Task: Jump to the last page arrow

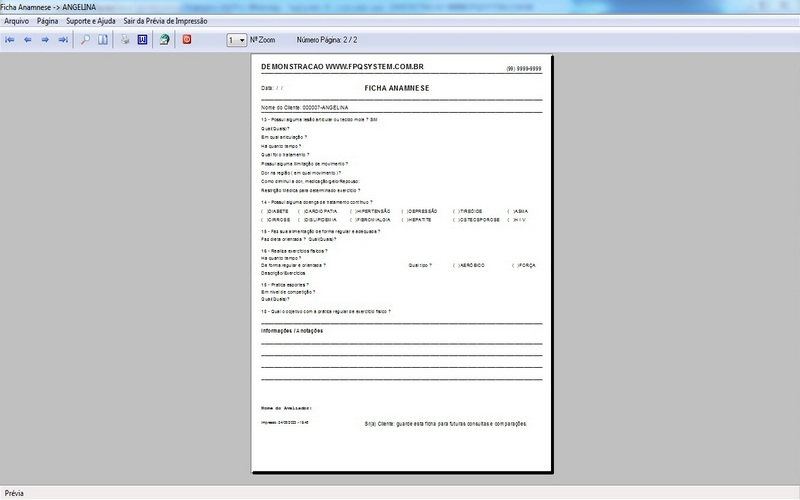Action: (x=63, y=40)
